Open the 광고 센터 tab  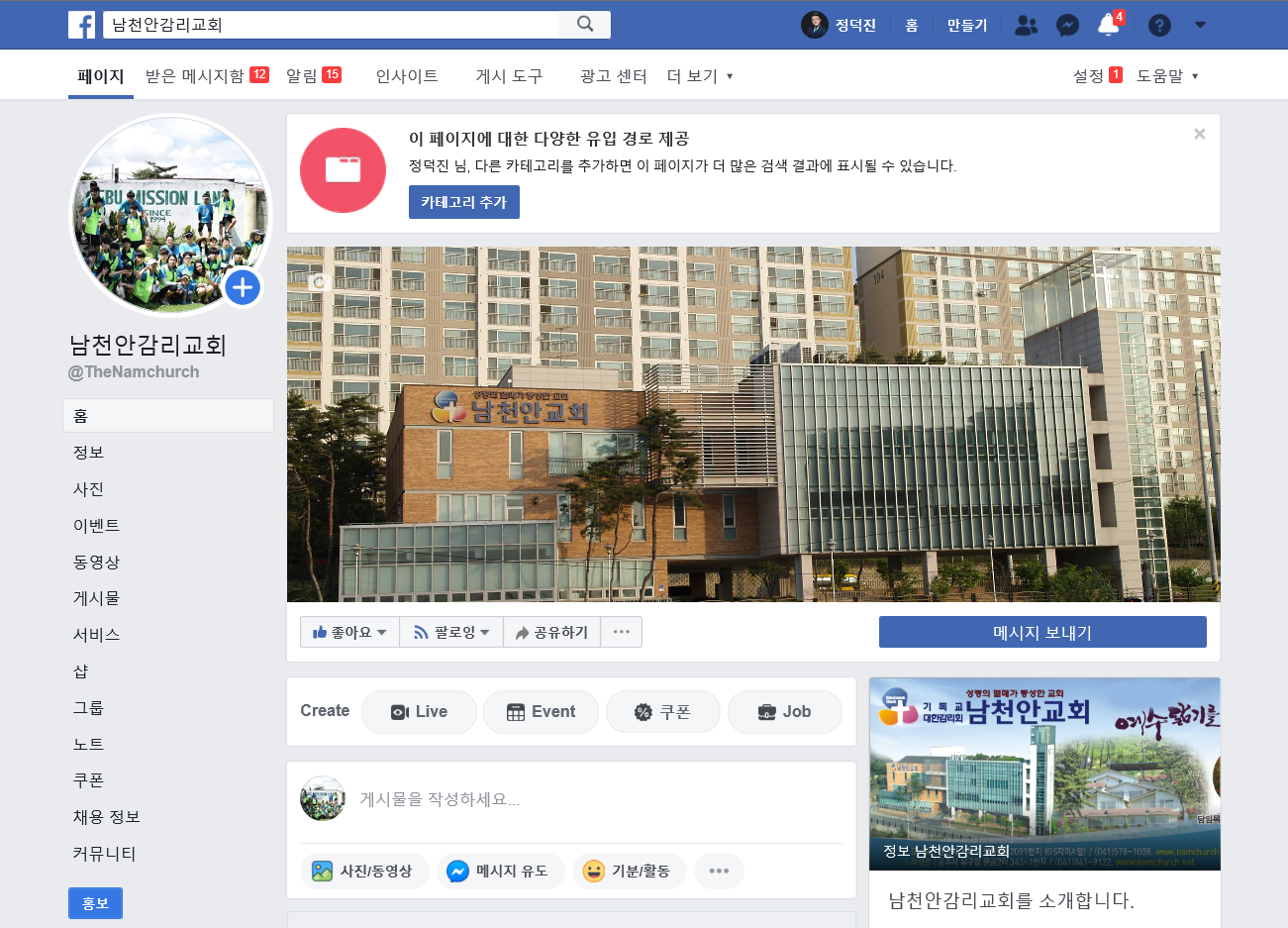tap(613, 76)
